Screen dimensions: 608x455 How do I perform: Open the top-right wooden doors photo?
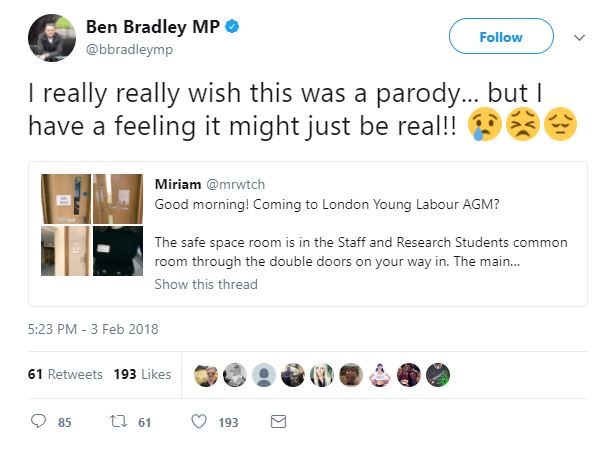(x=118, y=197)
